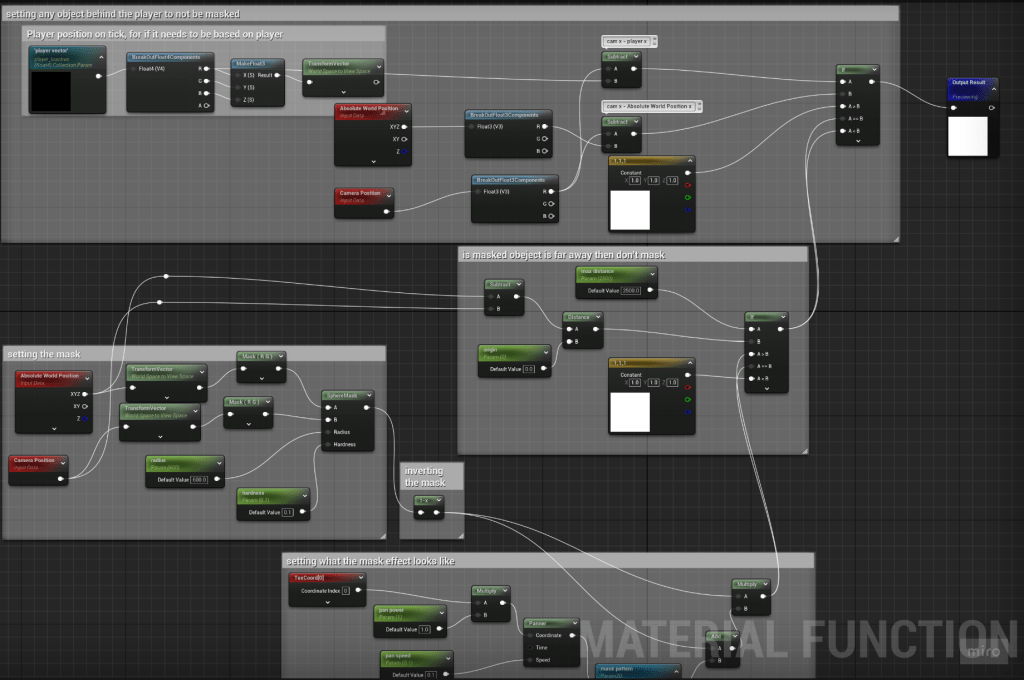Image resolution: width=1024 pixels, height=680 pixels.
Task: Edit the pan speed Default Value field
Action: [431, 673]
